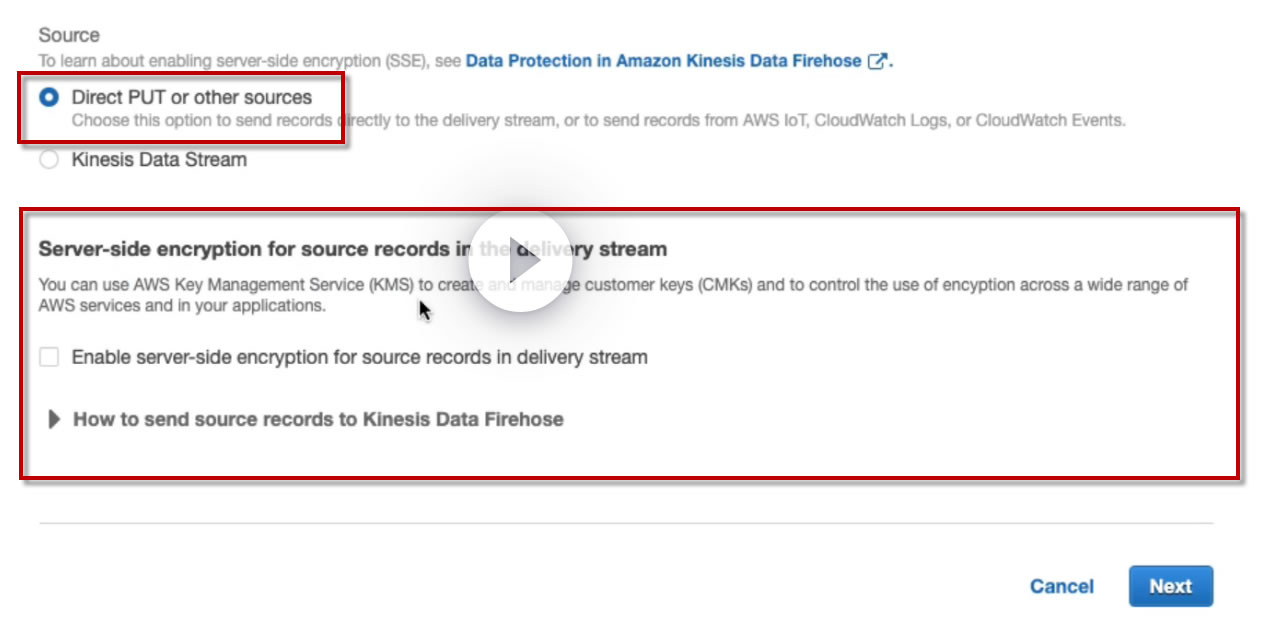Click the horizontal divider above Cancel
This screenshot has width=1265, height=628.
click(x=625, y=523)
